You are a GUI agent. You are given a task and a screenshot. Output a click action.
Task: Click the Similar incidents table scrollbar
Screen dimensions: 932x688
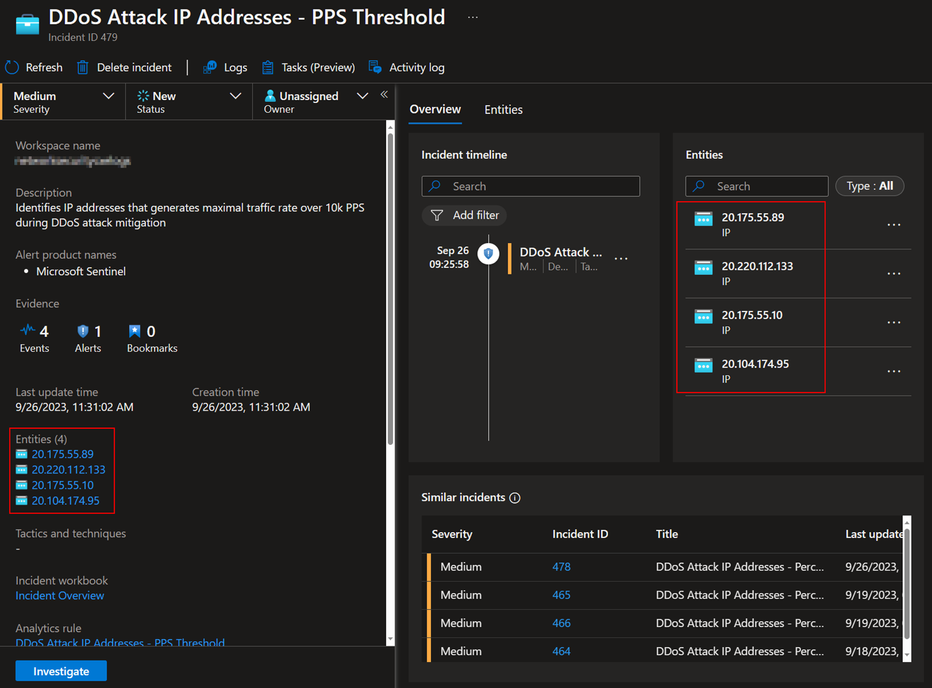(x=906, y=586)
